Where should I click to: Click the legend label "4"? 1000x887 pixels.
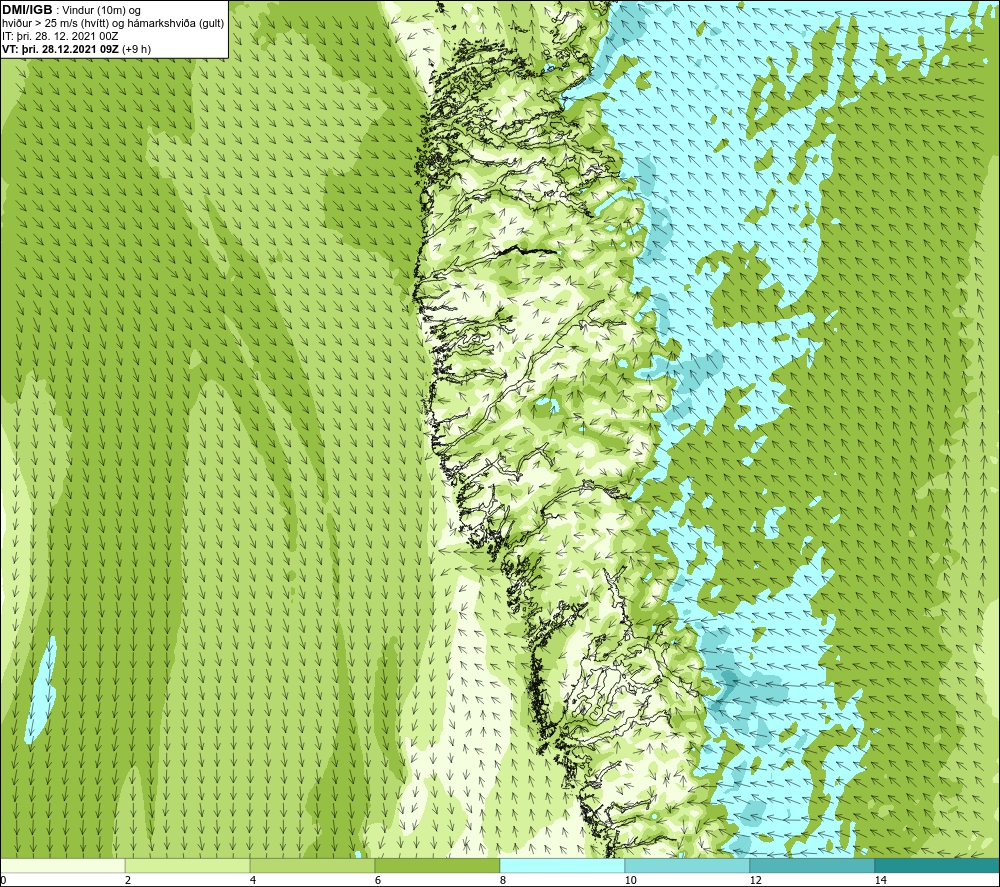pos(253,880)
